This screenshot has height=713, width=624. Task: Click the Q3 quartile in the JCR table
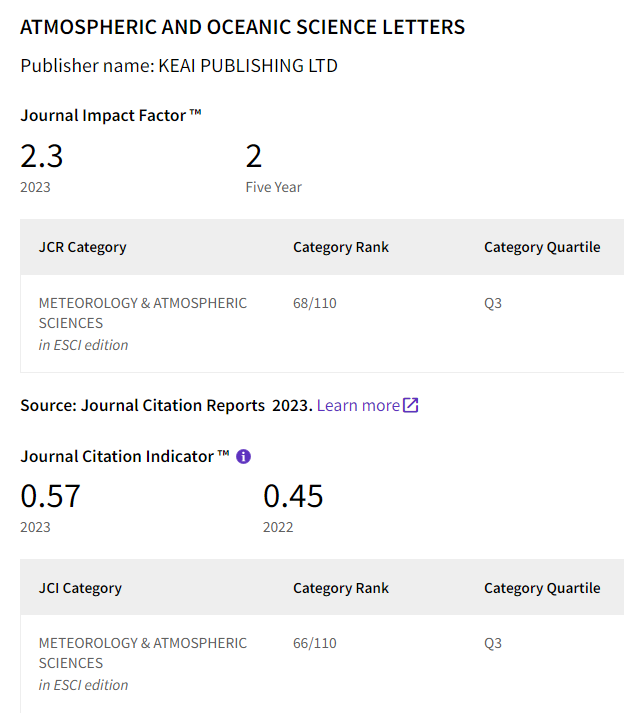pyautogui.click(x=493, y=303)
